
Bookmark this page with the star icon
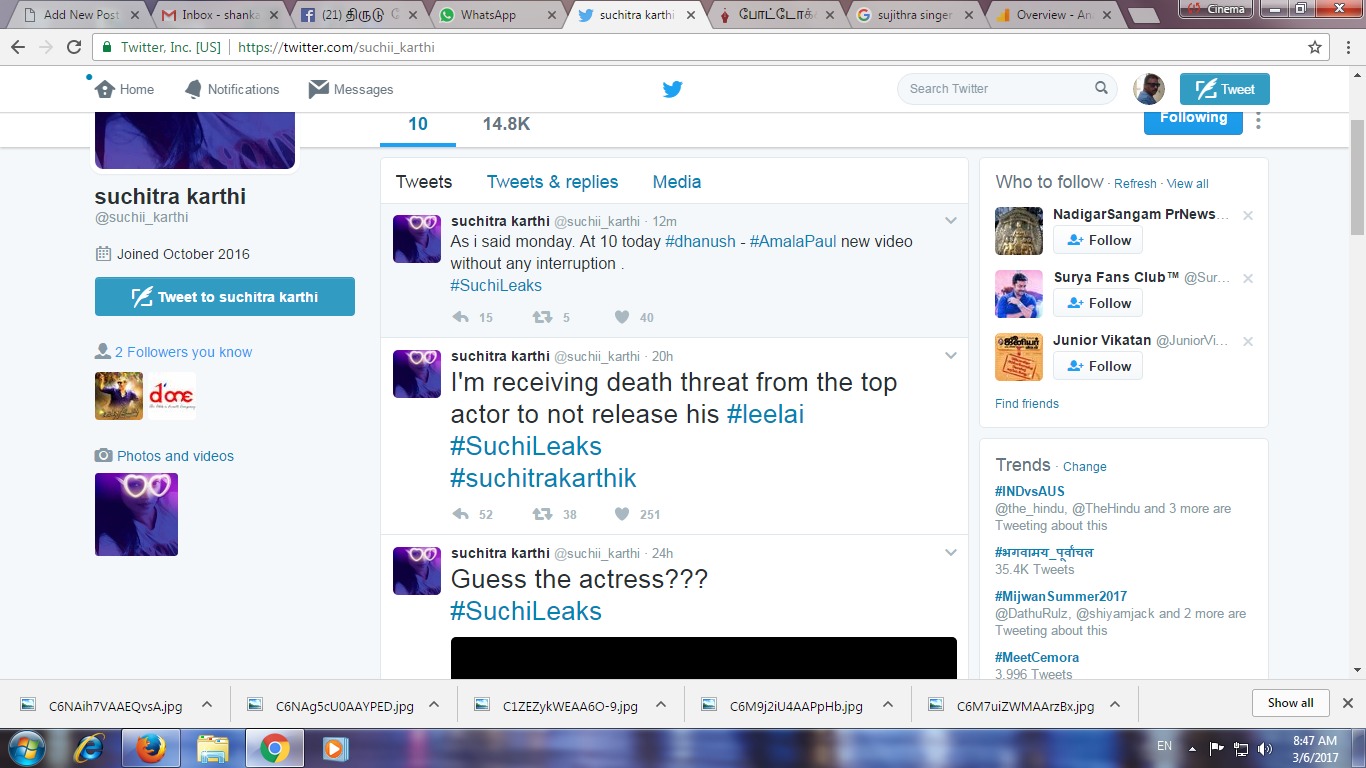click(x=1315, y=47)
